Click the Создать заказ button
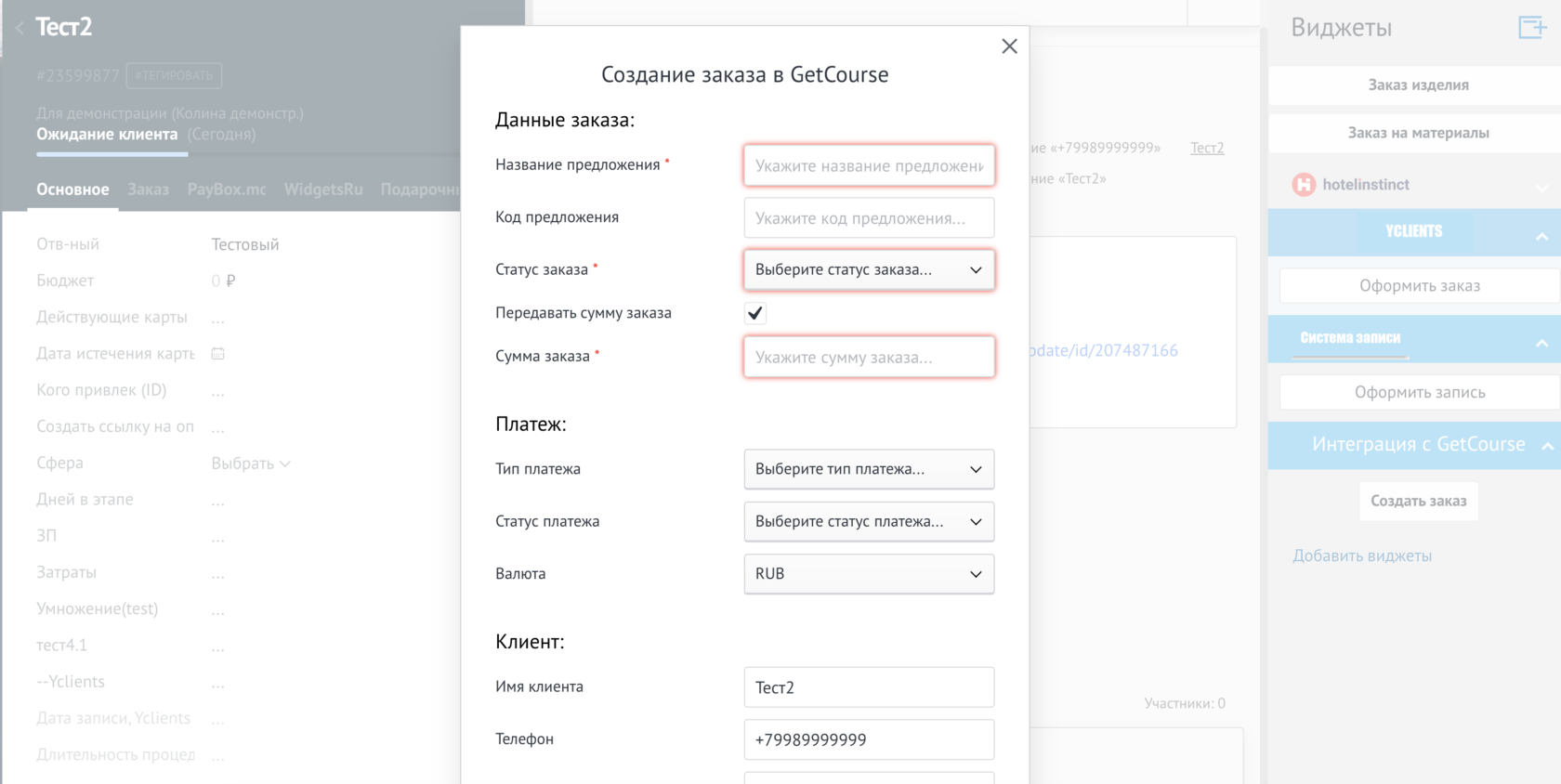 [1418, 501]
